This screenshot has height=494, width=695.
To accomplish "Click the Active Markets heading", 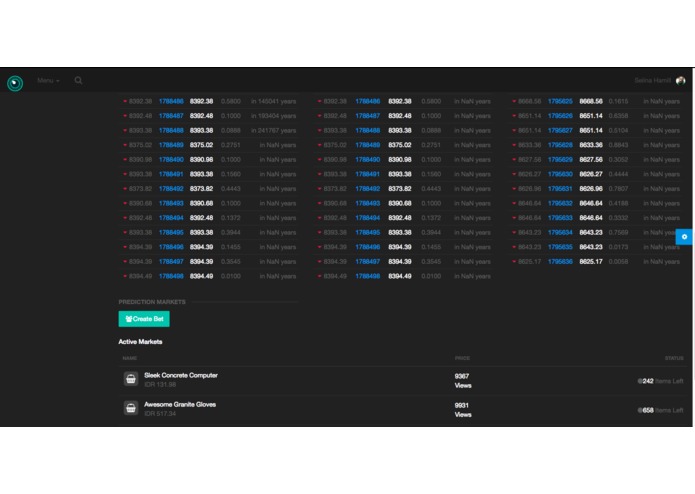I will pyautogui.click(x=140, y=342).
